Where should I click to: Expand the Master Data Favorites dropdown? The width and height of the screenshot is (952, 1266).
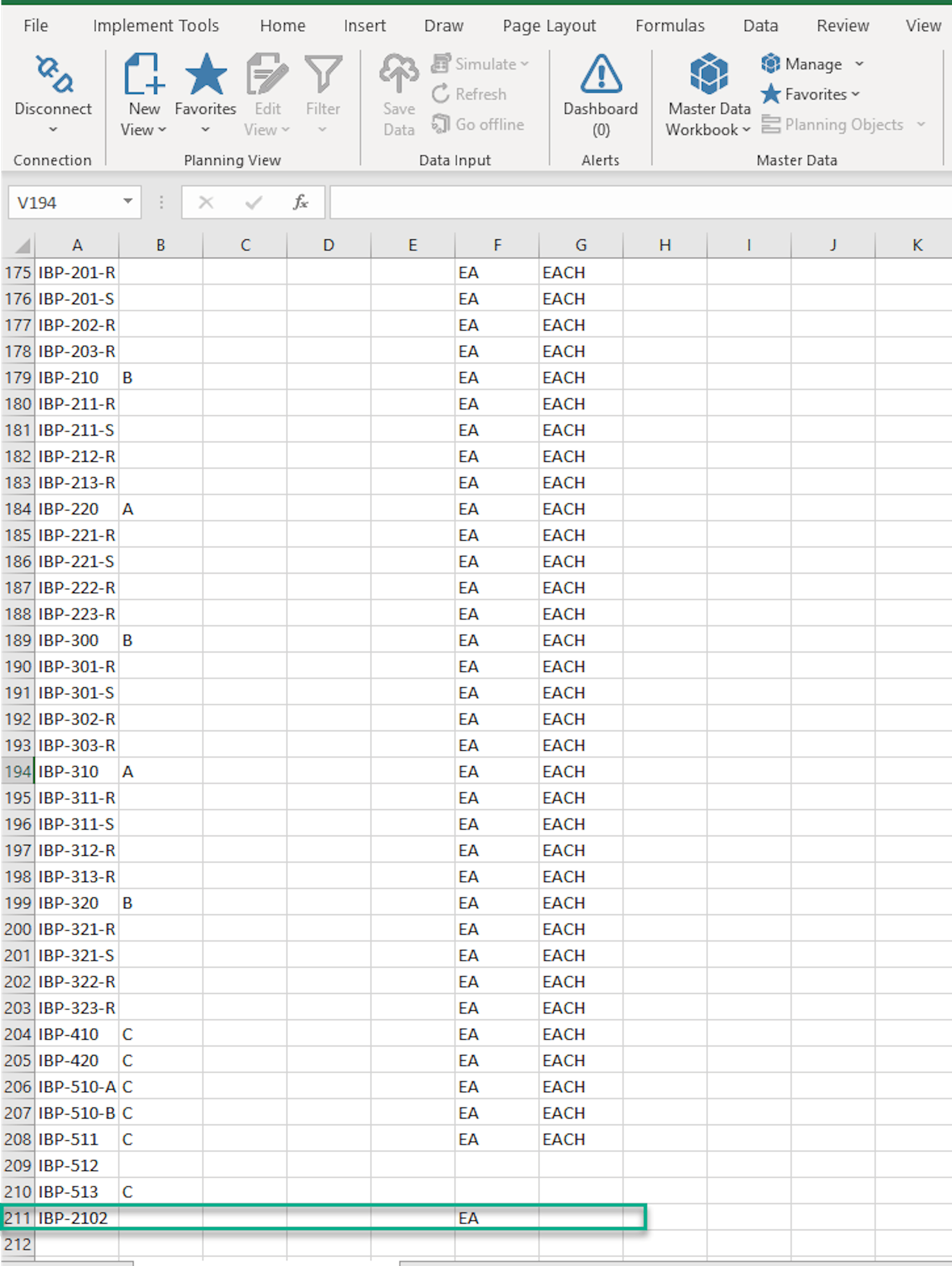tap(856, 94)
